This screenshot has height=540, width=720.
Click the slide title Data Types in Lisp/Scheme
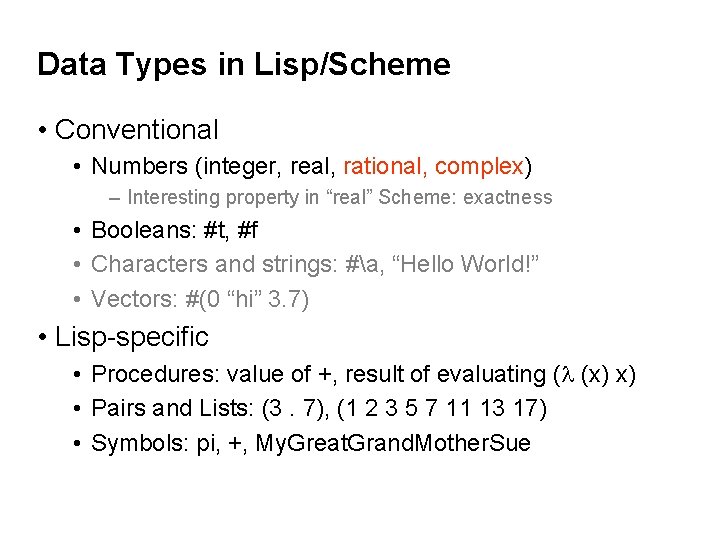[243, 65]
